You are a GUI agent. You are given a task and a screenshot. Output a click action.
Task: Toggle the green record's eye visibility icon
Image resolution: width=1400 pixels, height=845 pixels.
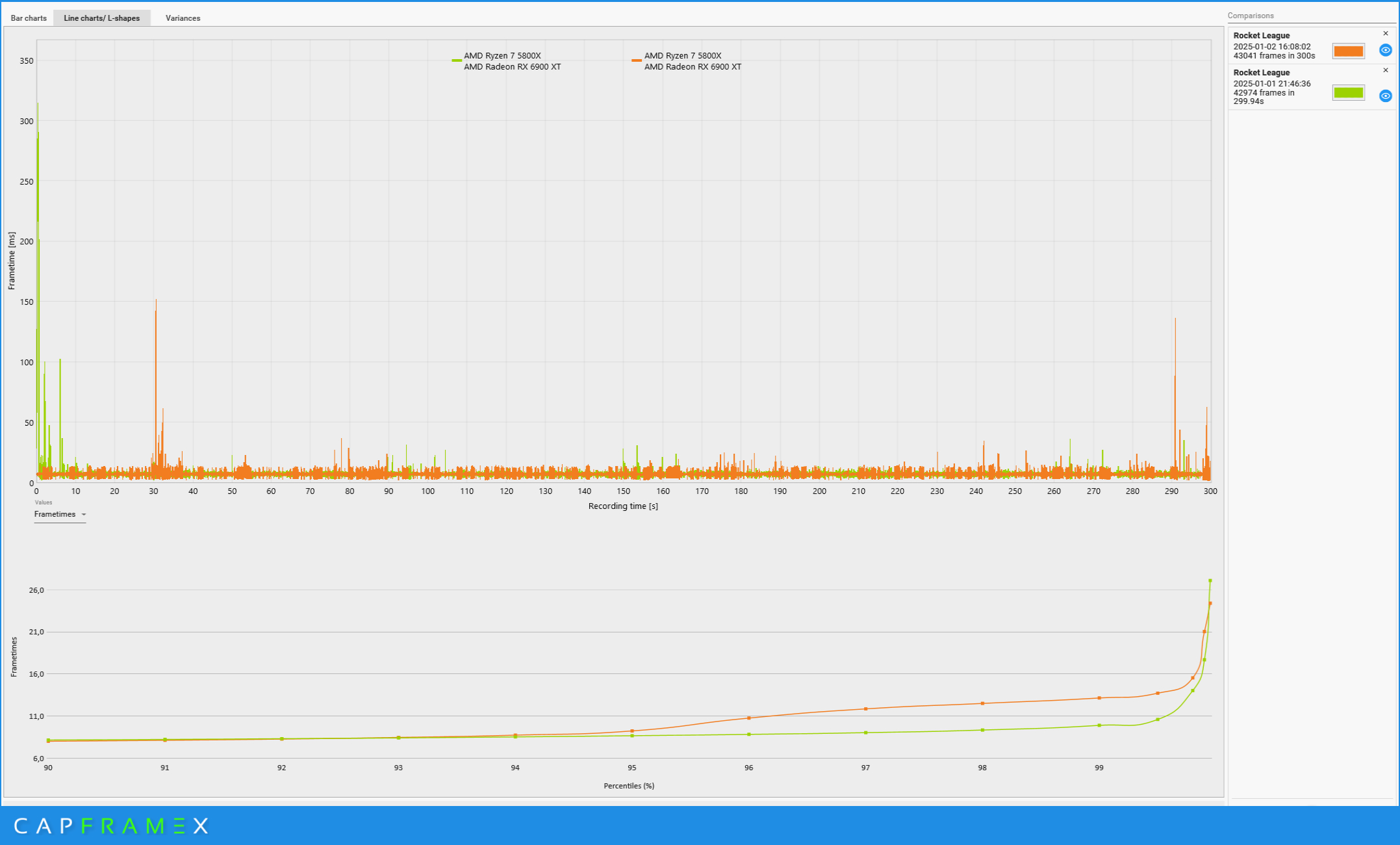[x=1386, y=96]
